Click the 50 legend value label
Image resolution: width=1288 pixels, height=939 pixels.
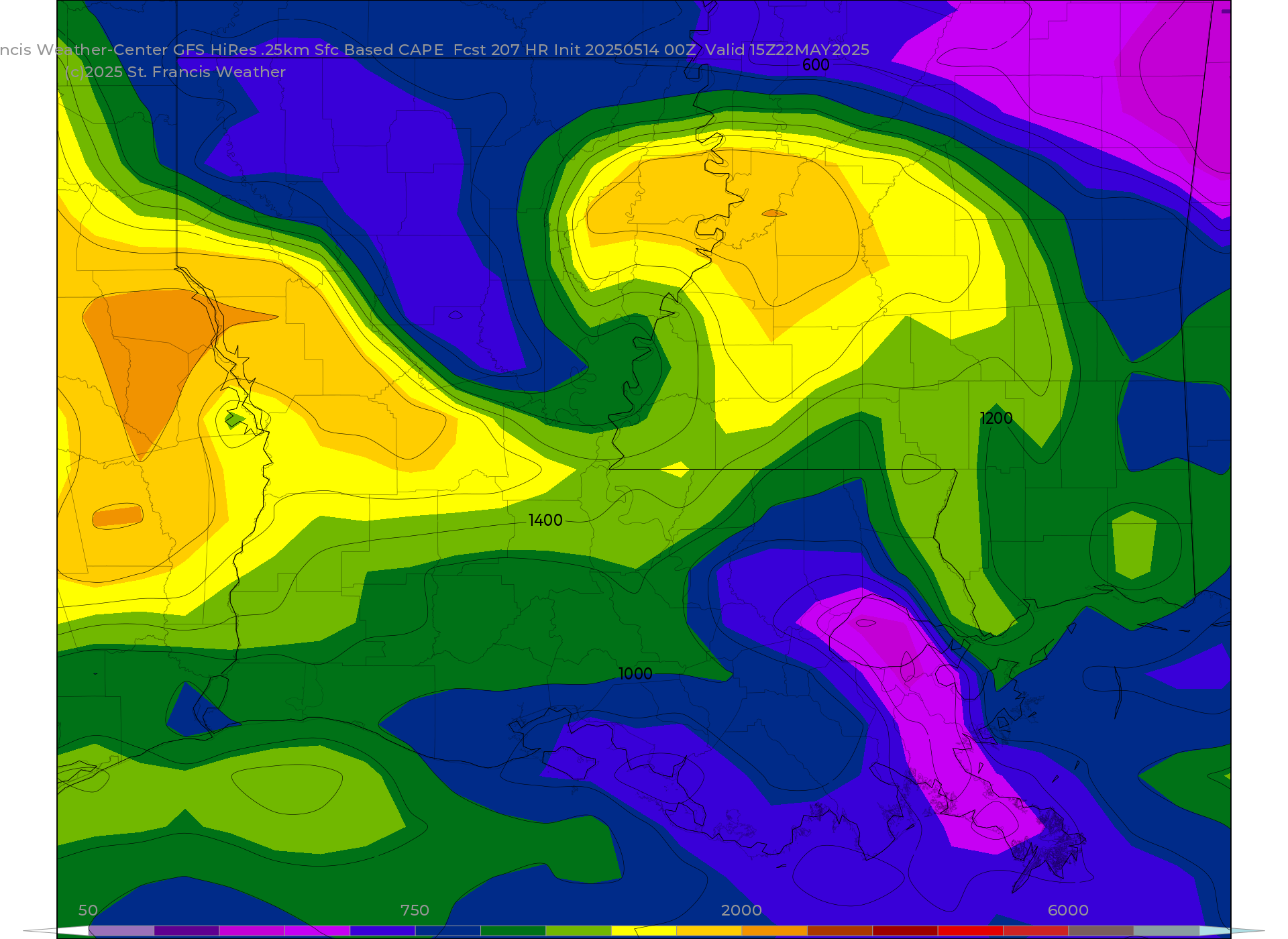click(x=88, y=910)
